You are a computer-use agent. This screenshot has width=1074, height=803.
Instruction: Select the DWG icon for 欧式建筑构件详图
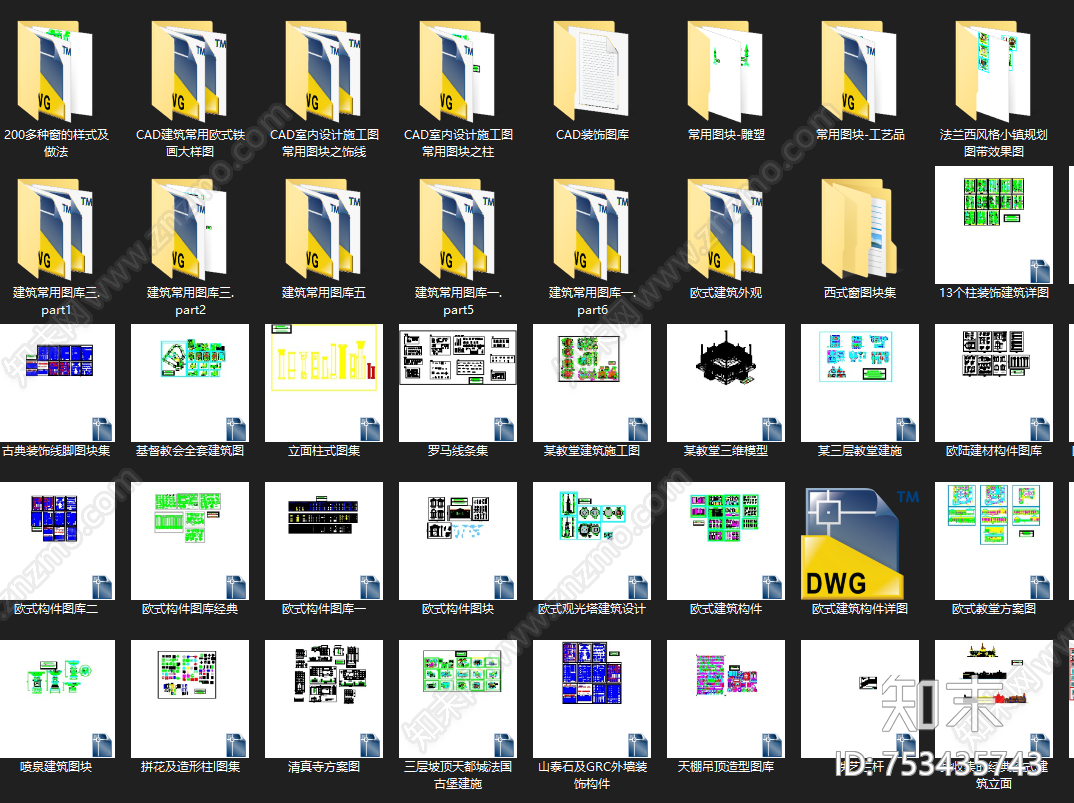click(860, 543)
